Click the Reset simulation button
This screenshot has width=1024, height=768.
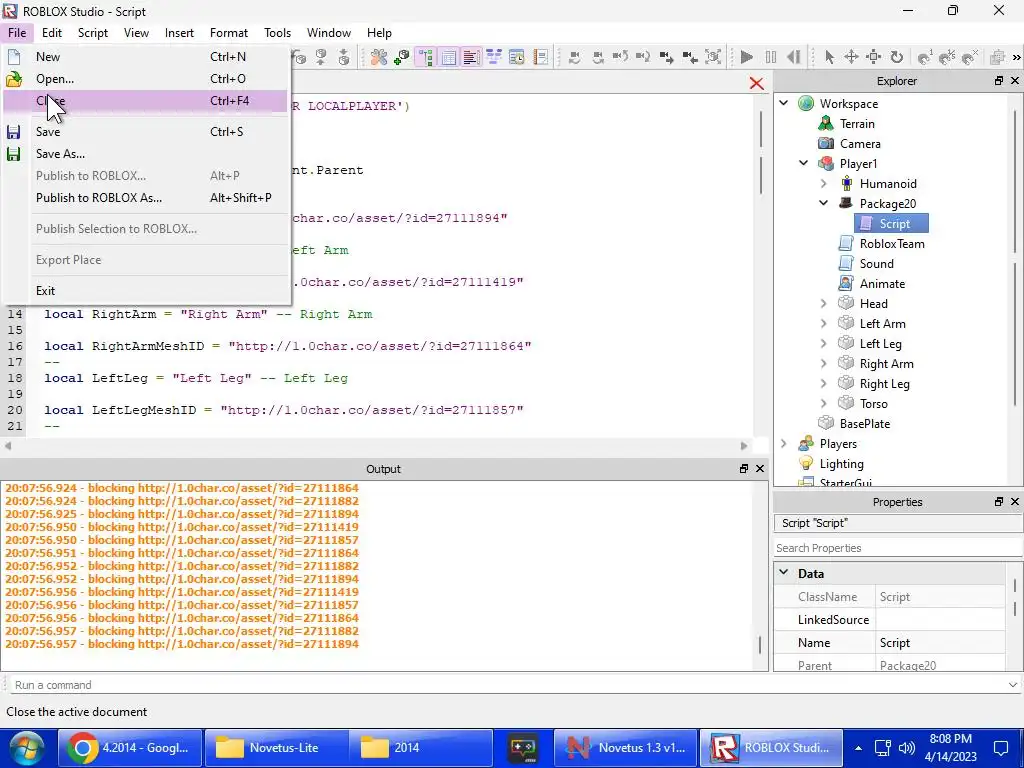pos(793,57)
